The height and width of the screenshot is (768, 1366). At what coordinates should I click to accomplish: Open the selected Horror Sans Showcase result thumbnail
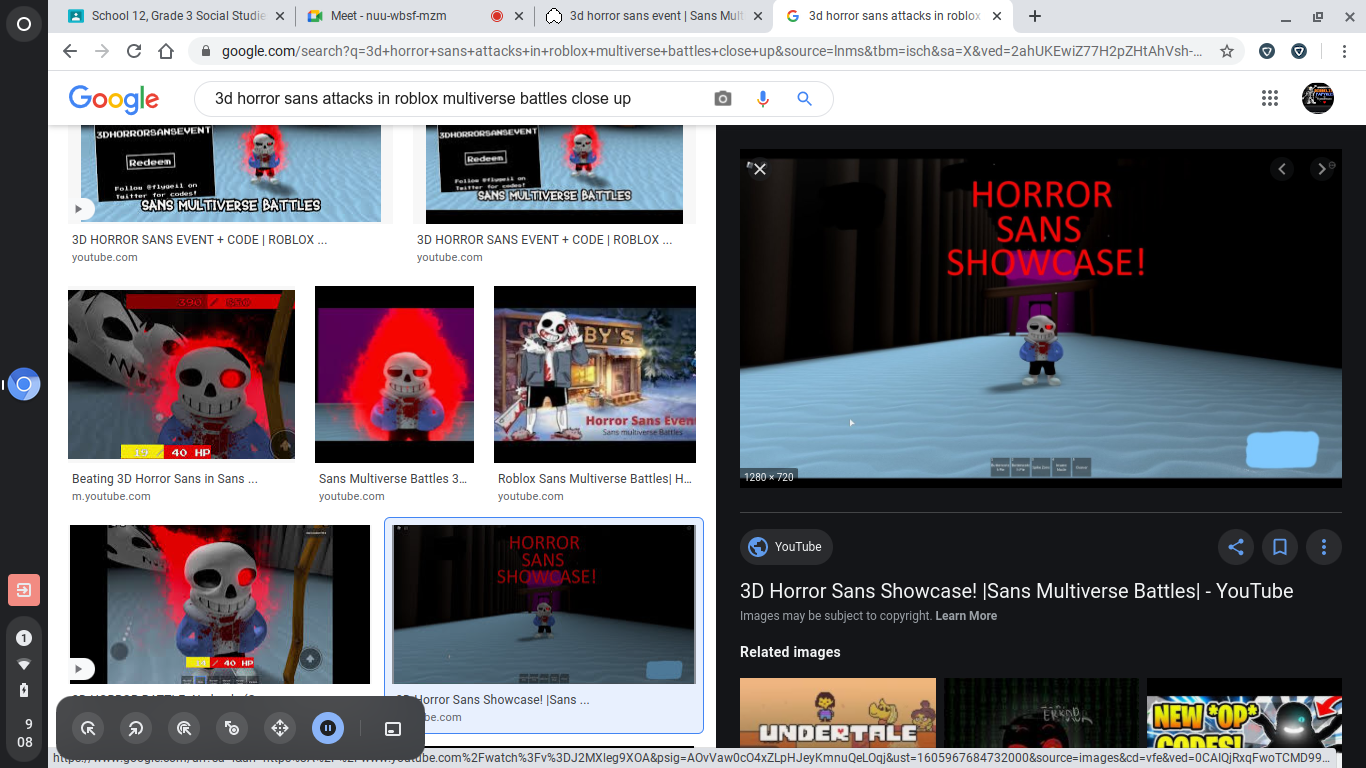pyautogui.click(x=544, y=605)
